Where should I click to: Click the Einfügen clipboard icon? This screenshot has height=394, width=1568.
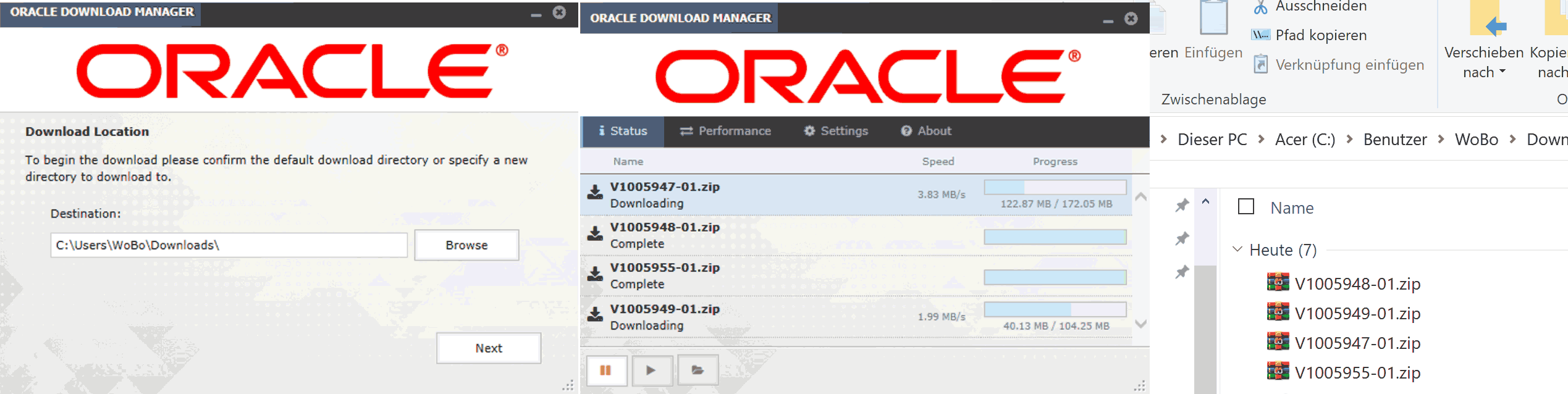click(x=1213, y=19)
